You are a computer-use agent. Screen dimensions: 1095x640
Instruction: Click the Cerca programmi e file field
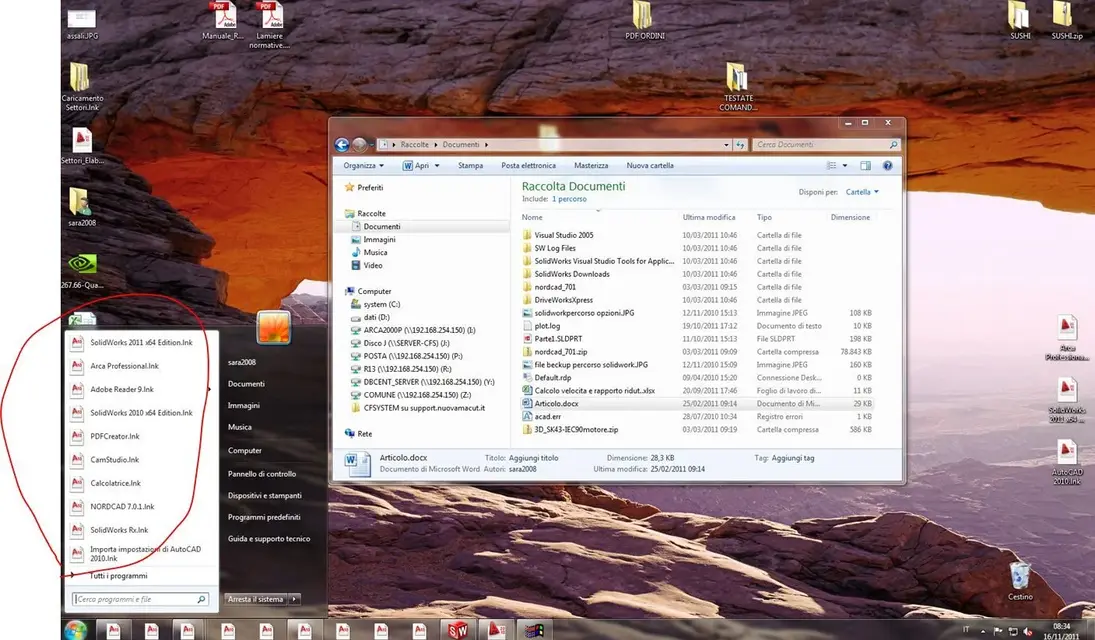point(140,599)
